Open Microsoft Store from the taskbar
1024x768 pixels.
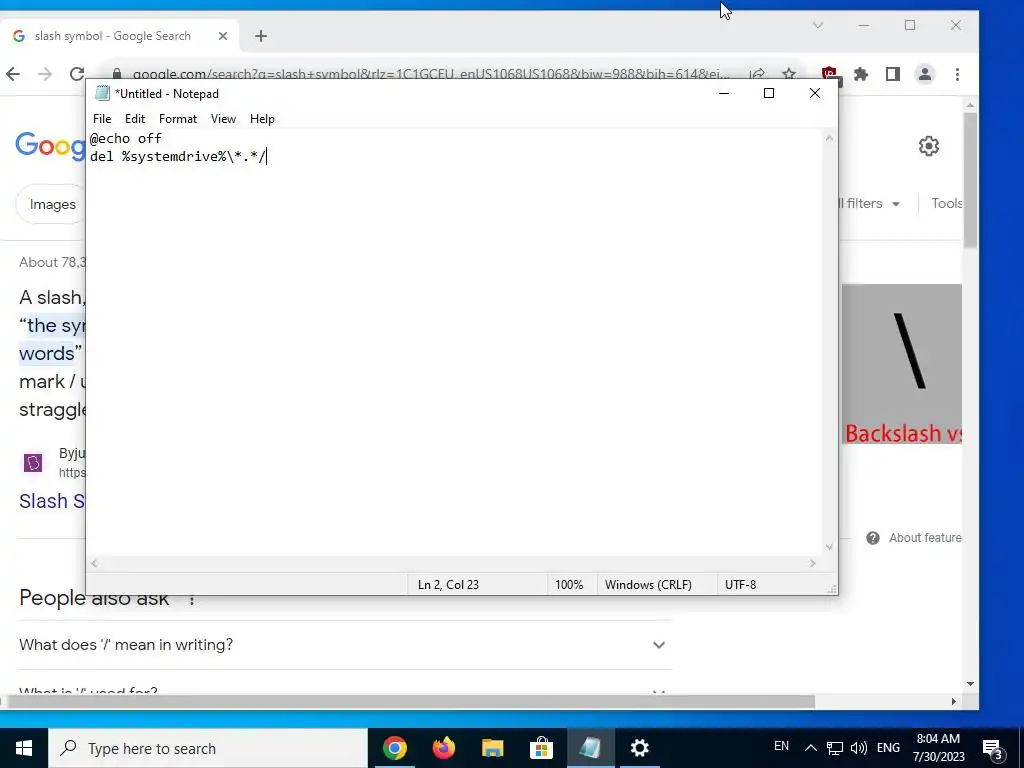[541, 748]
